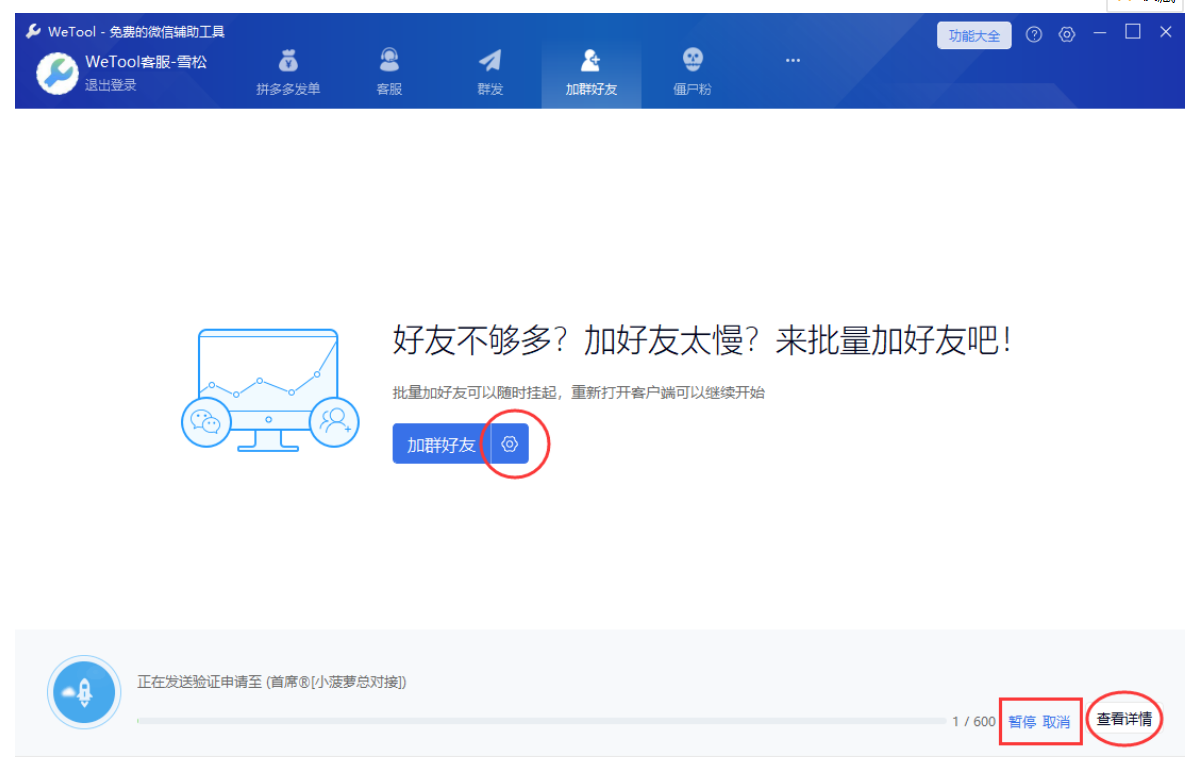Open the gear settings beside 加群好友 button
Screen dimensions: 1201x773
(510, 444)
